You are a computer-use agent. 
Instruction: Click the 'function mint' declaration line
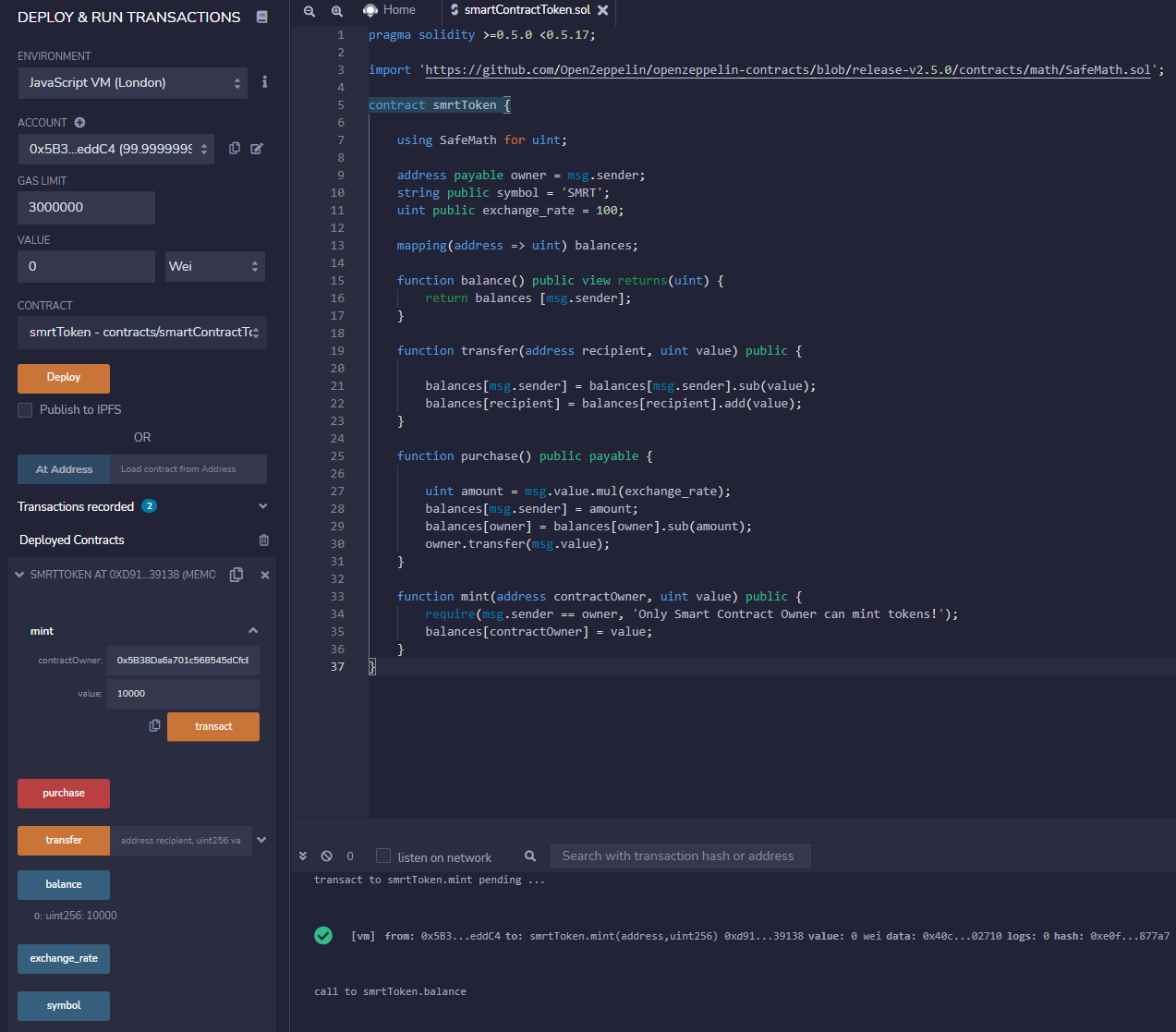point(600,597)
